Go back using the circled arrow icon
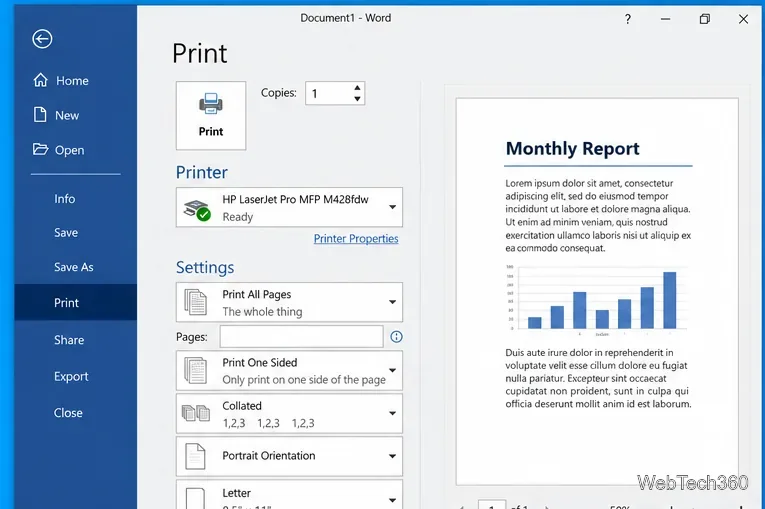 click(42, 39)
